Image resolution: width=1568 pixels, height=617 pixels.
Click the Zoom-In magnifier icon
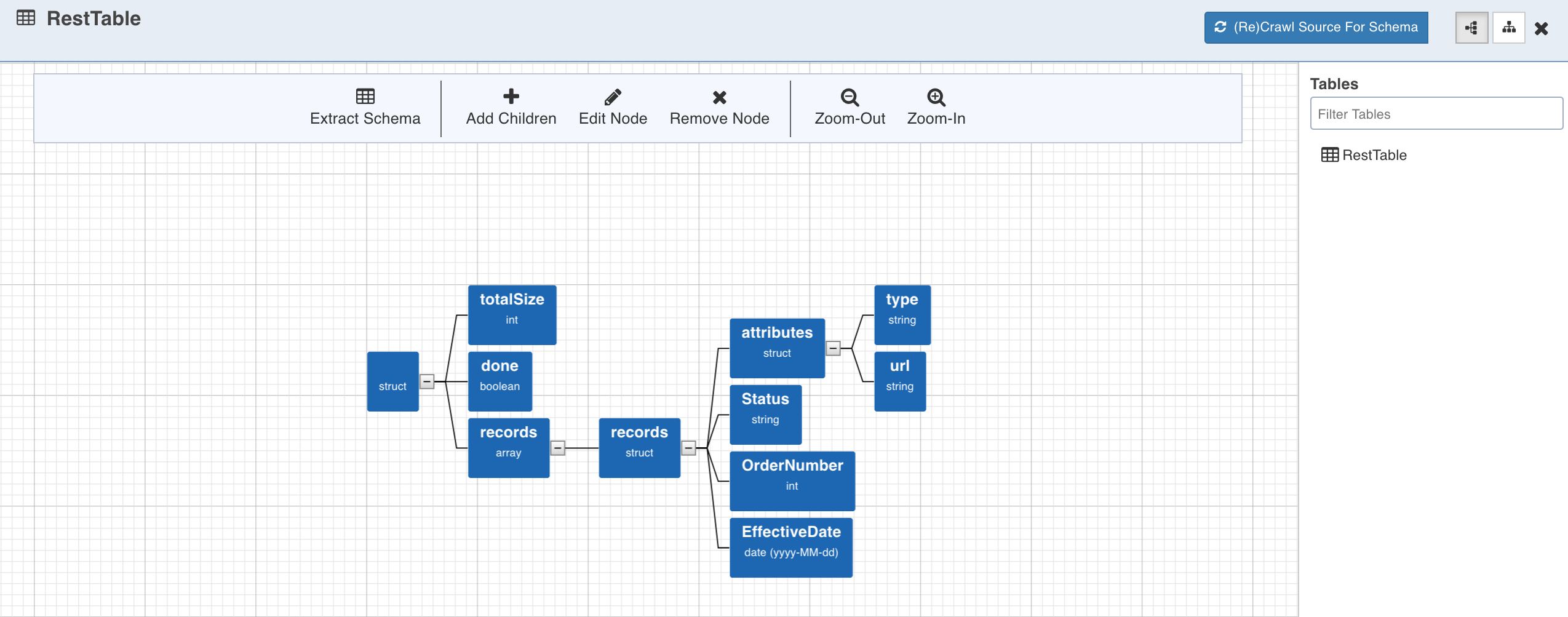point(936,97)
